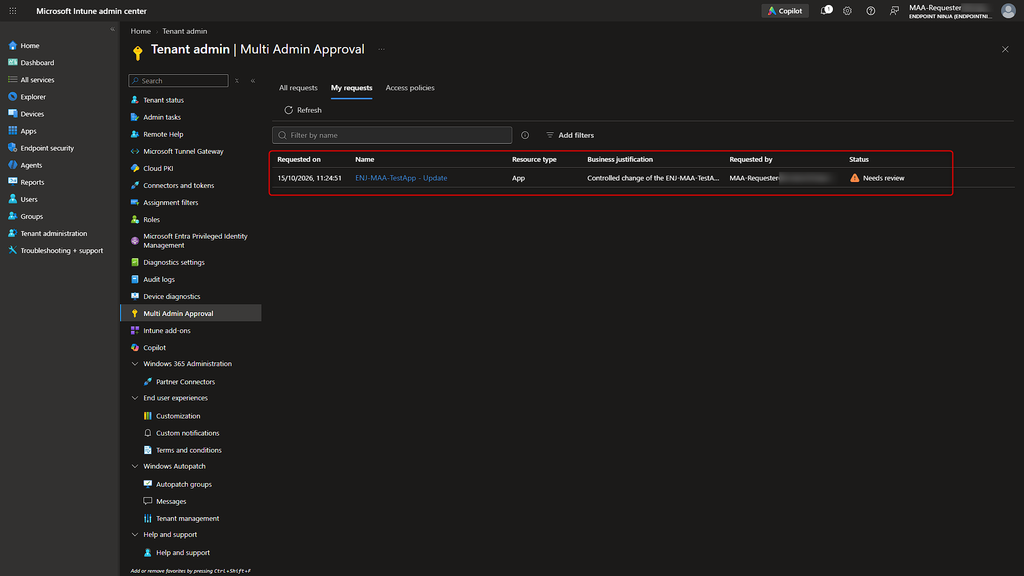This screenshot has height=576, width=1024.
Task: Open Remote Help
Action: (163, 134)
